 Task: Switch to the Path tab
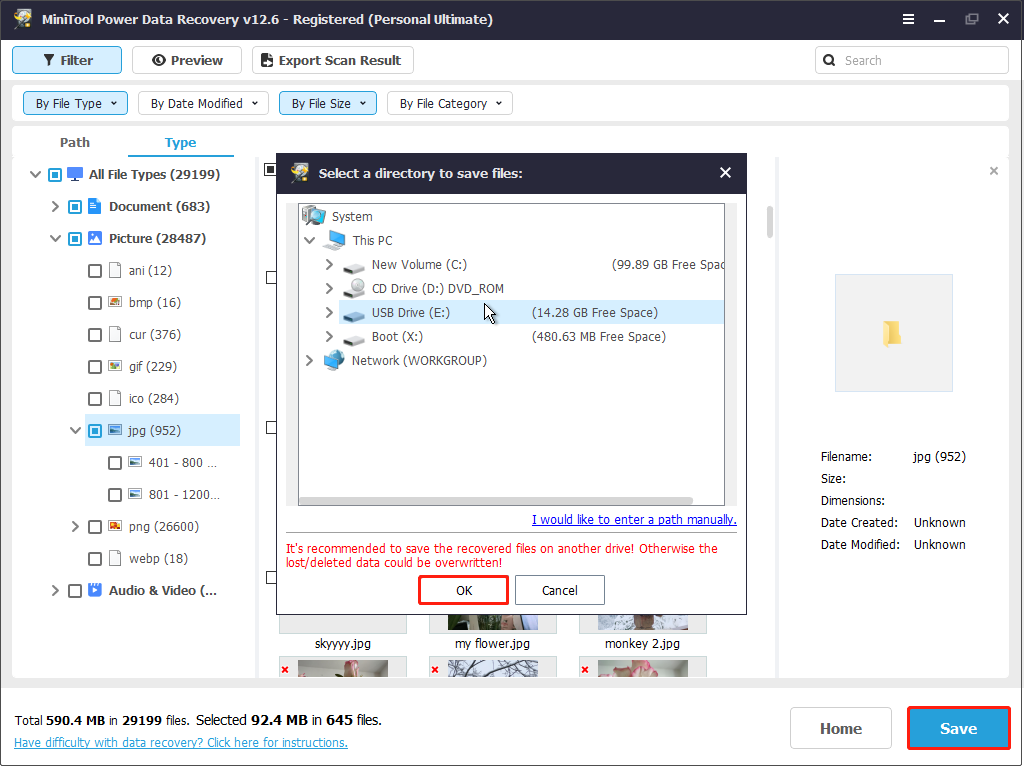click(x=75, y=142)
